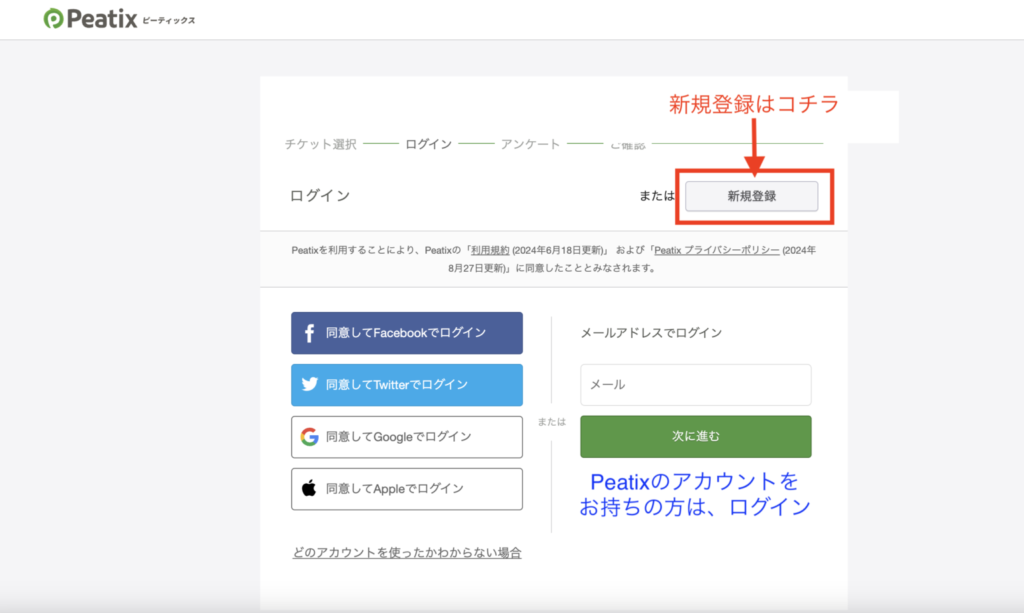Select the final ご確認 step

628,144
